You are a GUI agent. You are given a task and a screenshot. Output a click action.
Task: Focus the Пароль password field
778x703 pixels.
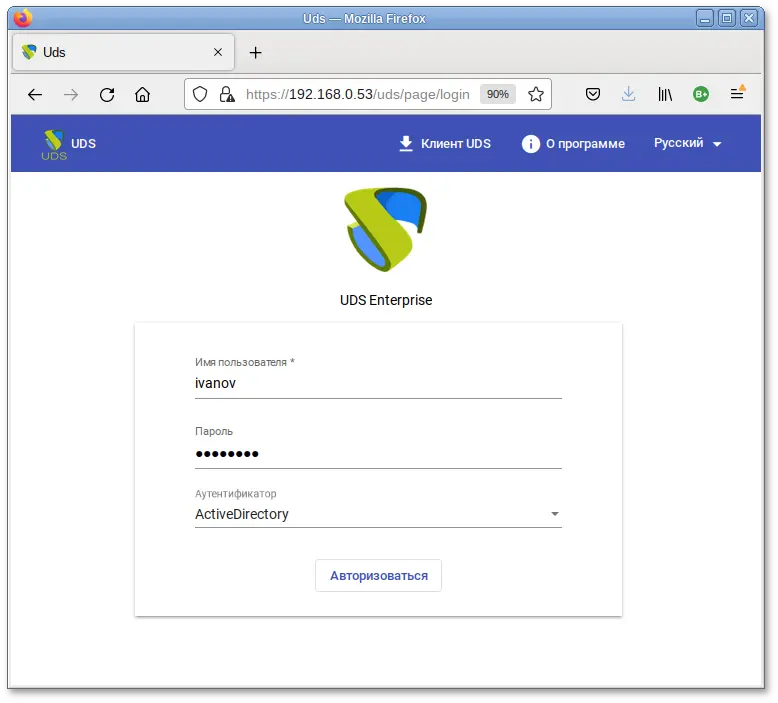378,453
